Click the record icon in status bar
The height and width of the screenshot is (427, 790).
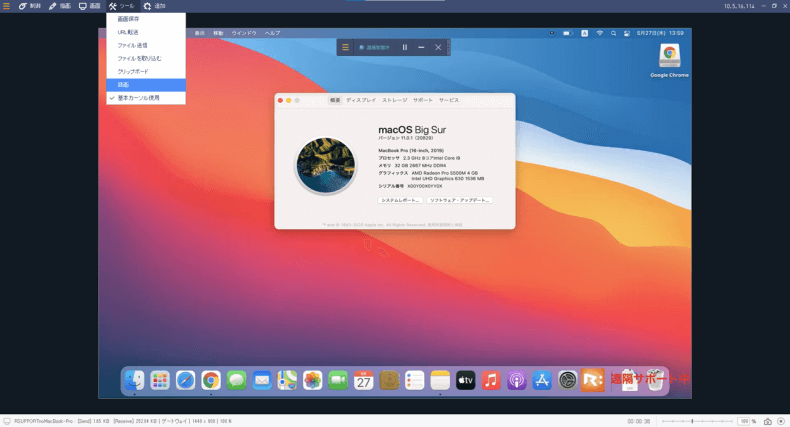(x=781, y=421)
